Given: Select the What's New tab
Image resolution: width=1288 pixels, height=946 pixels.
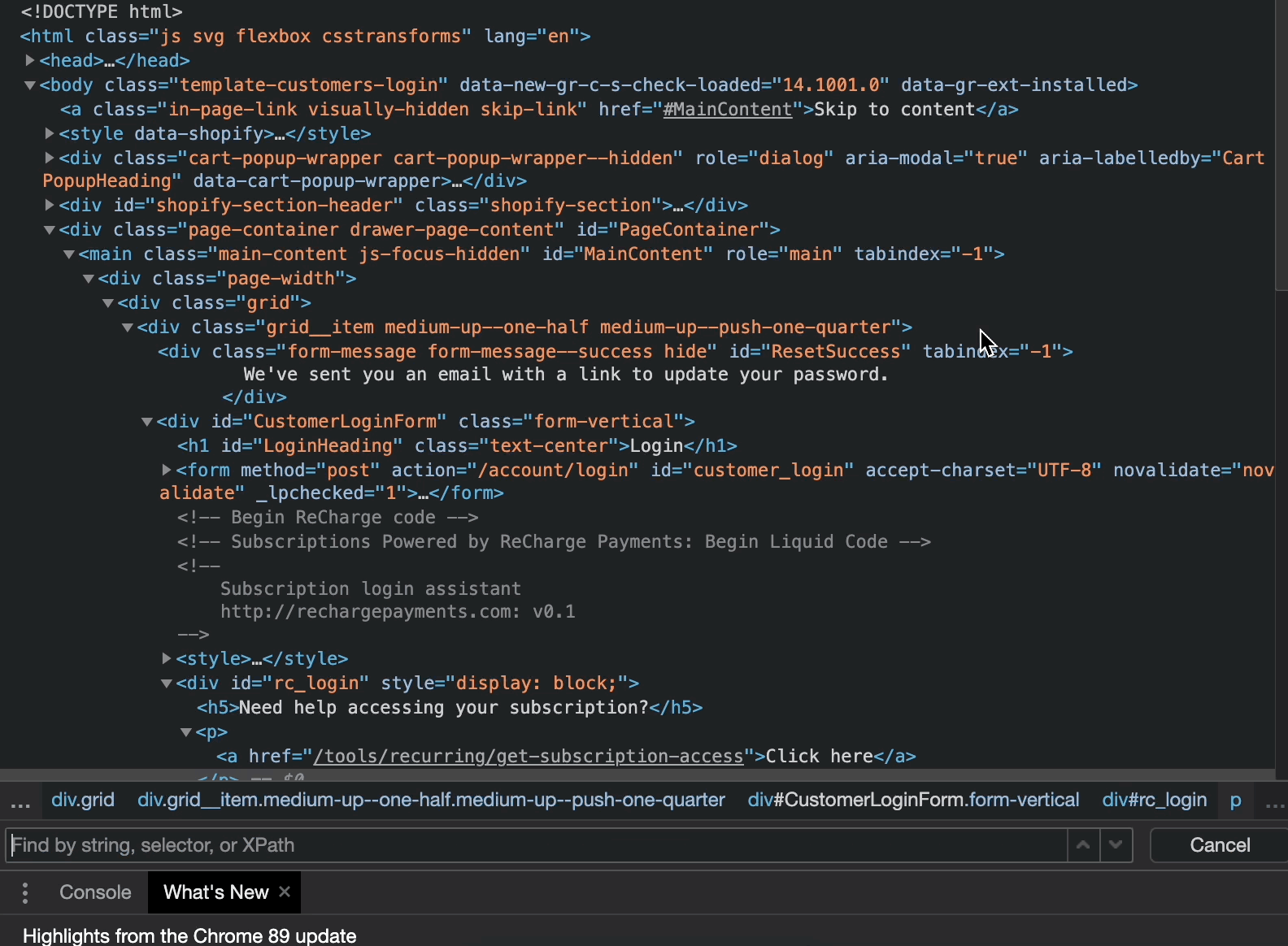Looking at the screenshot, I should click(215, 892).
